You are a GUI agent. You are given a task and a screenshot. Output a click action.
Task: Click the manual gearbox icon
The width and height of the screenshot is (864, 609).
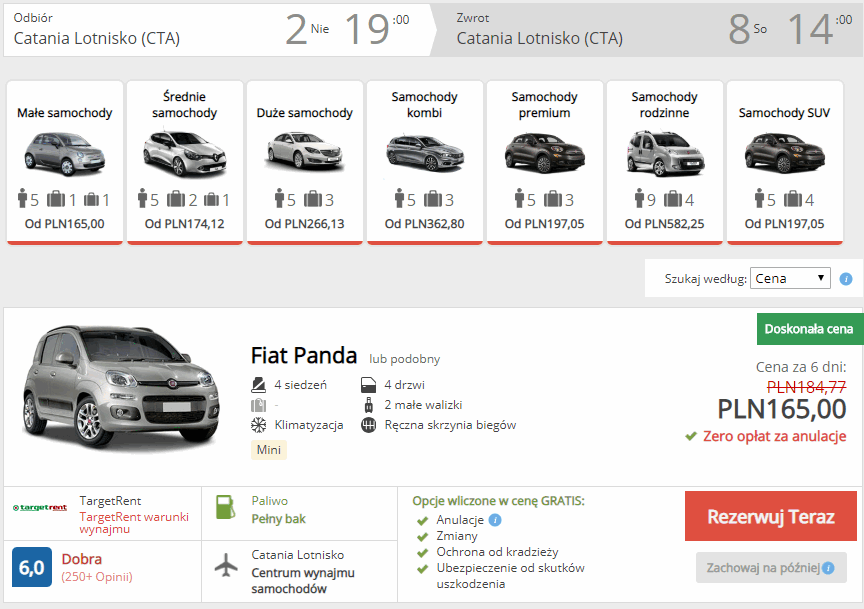tap(369, 425)
